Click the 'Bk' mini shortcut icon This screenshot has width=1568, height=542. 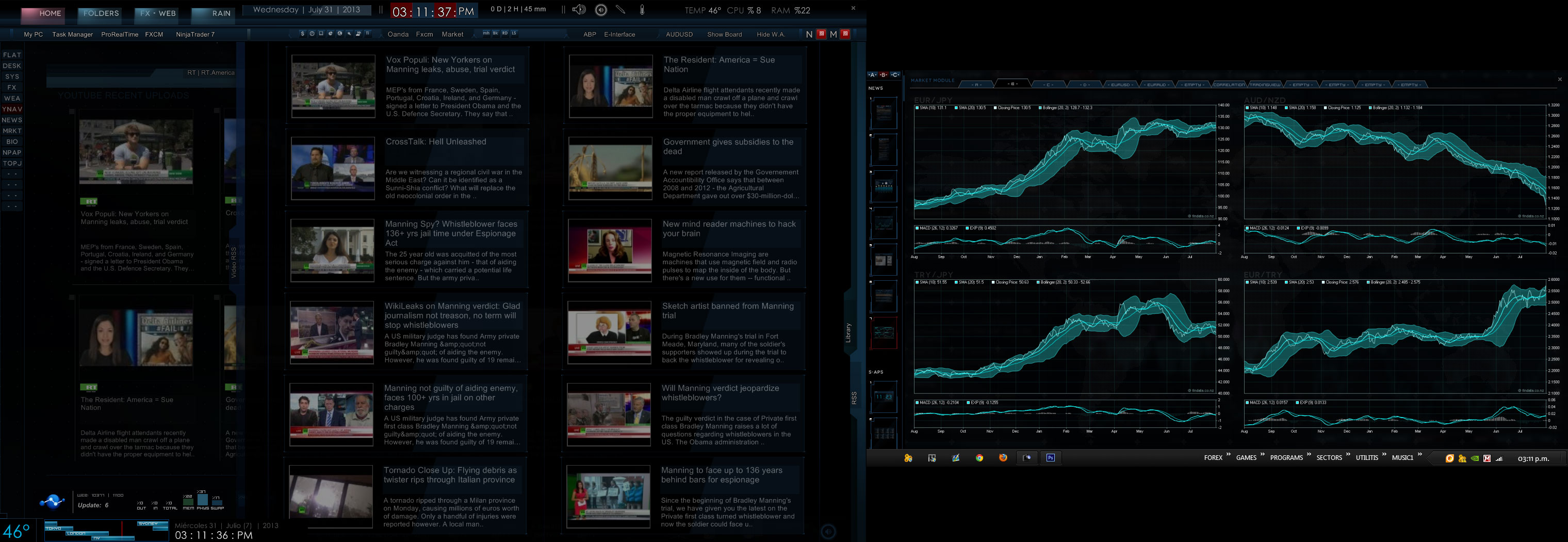(x=496, y=34)
